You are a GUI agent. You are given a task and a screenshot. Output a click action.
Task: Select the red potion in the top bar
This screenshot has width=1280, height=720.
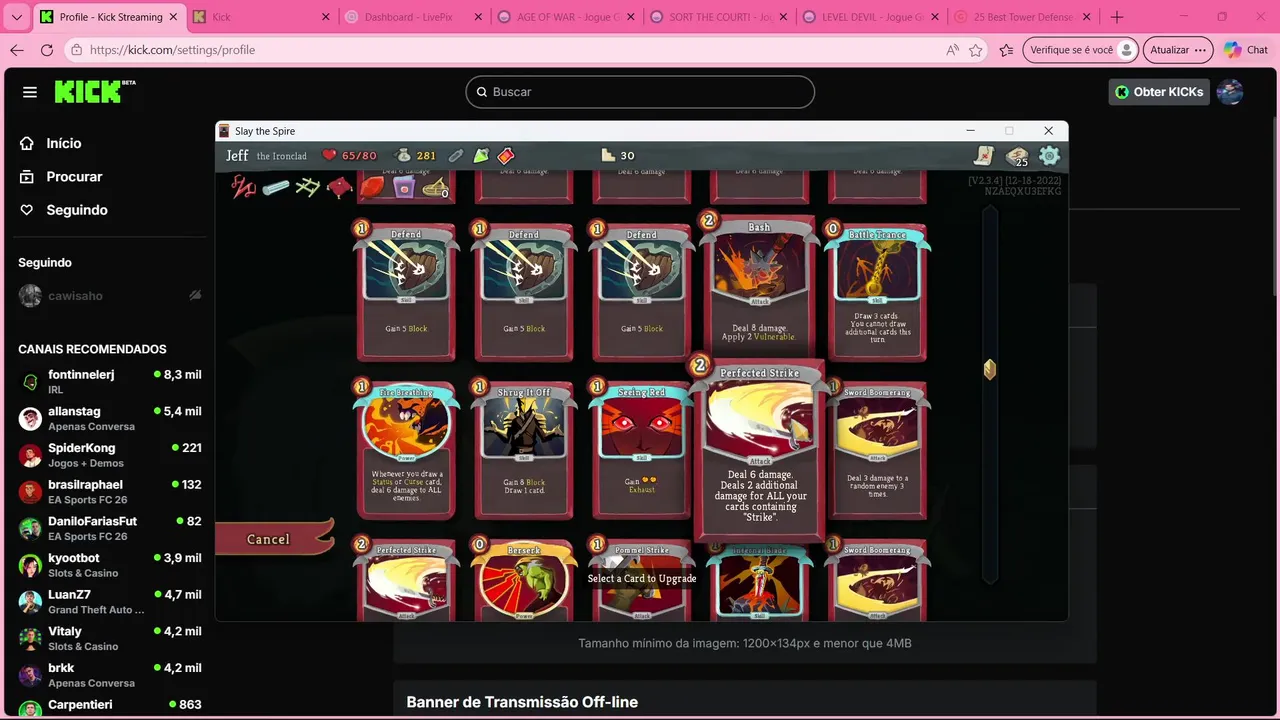506,155
